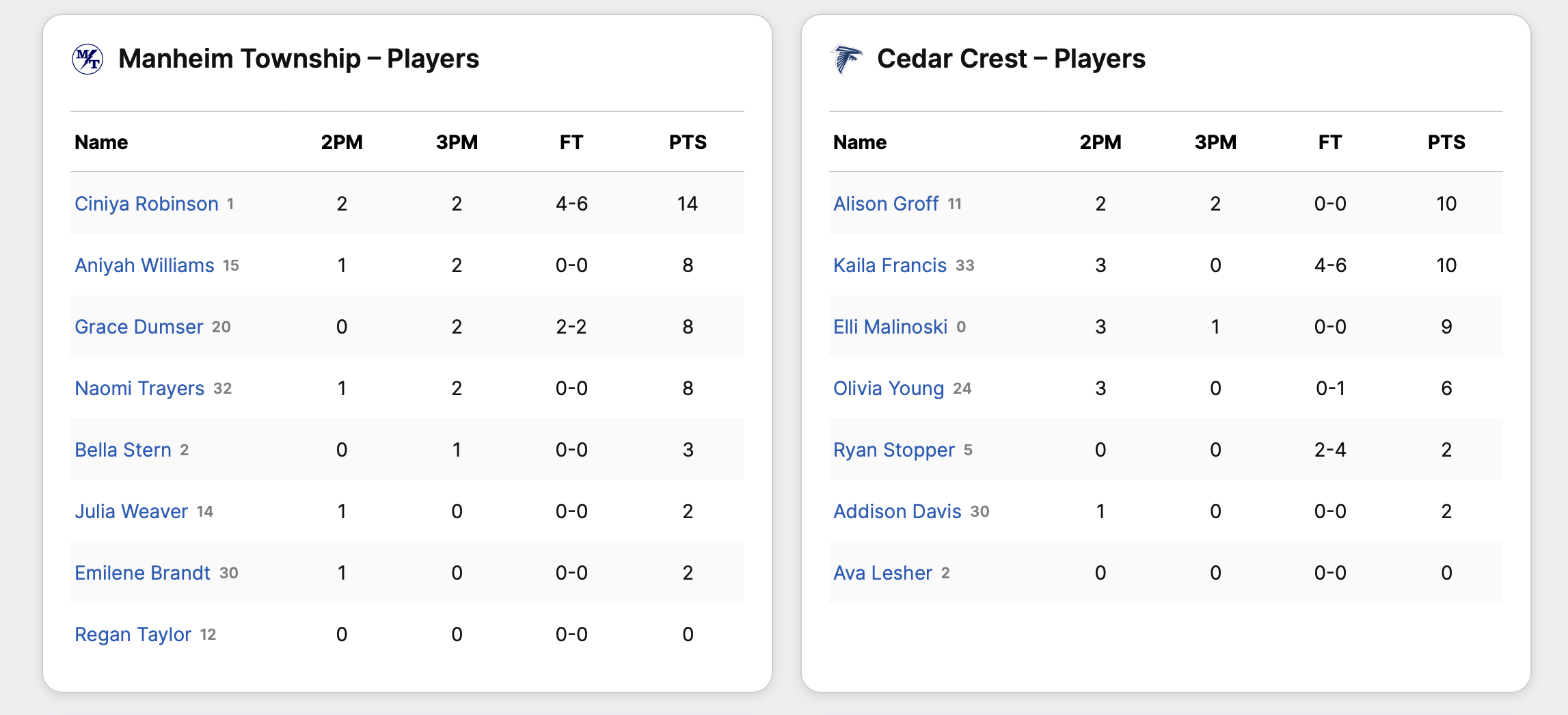Click the Manheim Township team logo

click(87, 59)
